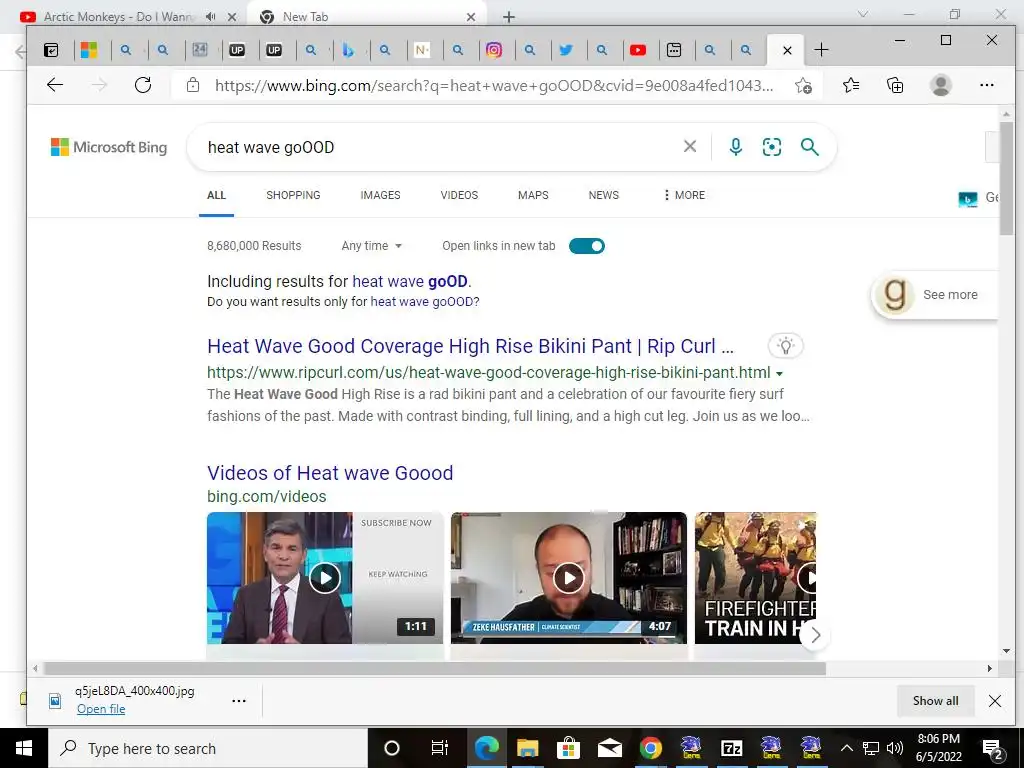This screenshot has height=768, width=1024.
Task: Switch to Chrome's New Tab tab
Action: (366, 17)
